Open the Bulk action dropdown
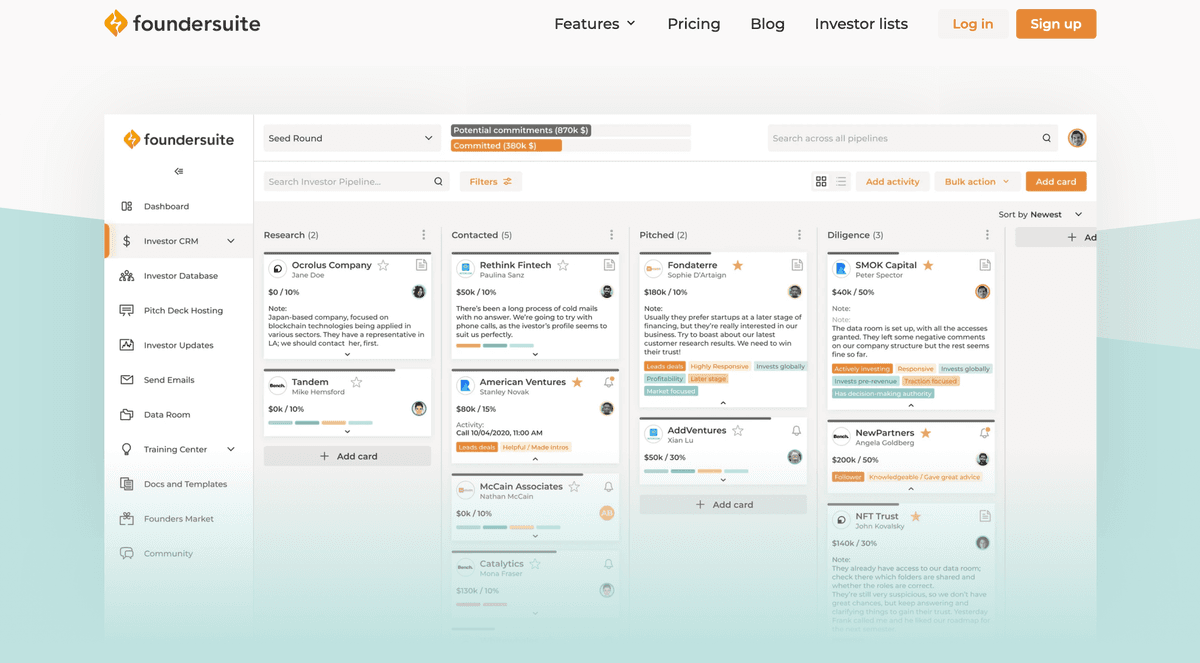 977,182
